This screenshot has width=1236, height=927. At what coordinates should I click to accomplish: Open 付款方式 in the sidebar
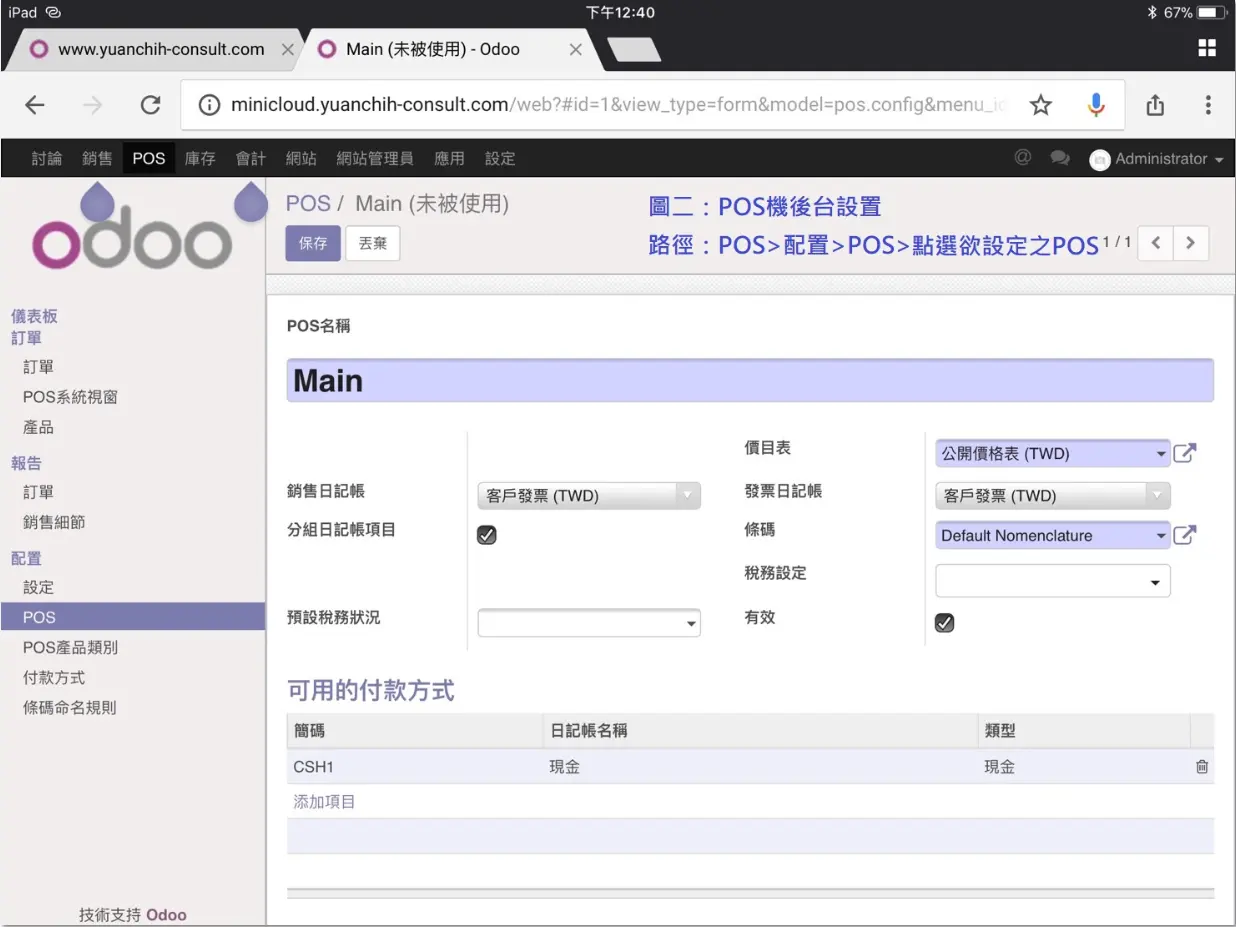point(54,677)
